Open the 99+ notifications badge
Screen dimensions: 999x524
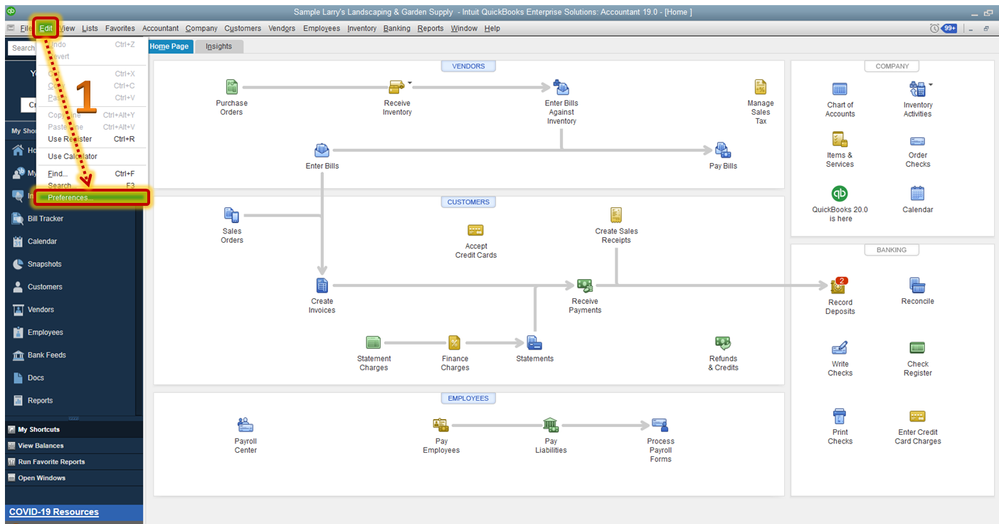tap(949, 28)
